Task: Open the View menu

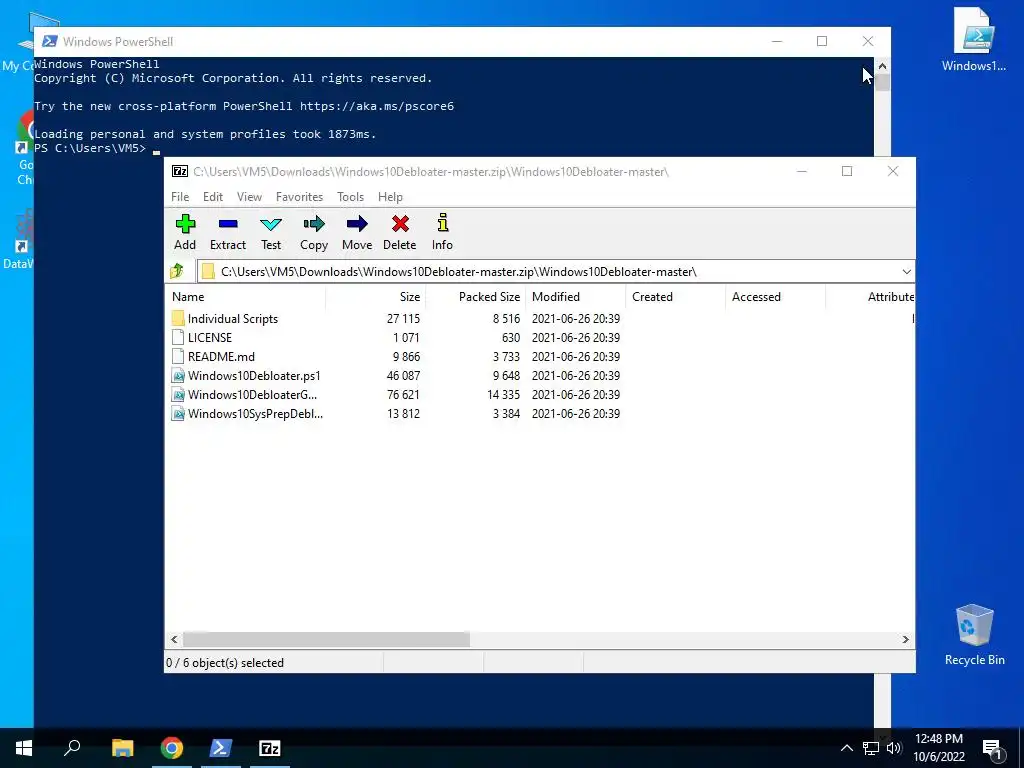Action: pos(249,197)
